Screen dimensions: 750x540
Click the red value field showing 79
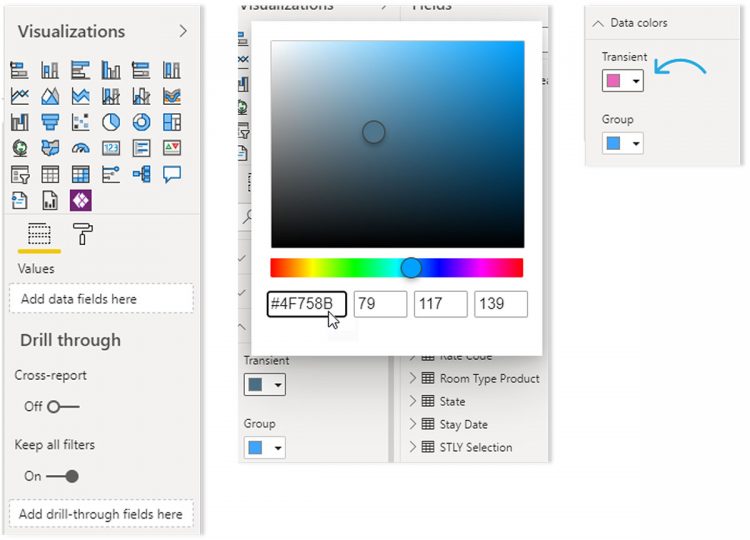tap(380, 304)
